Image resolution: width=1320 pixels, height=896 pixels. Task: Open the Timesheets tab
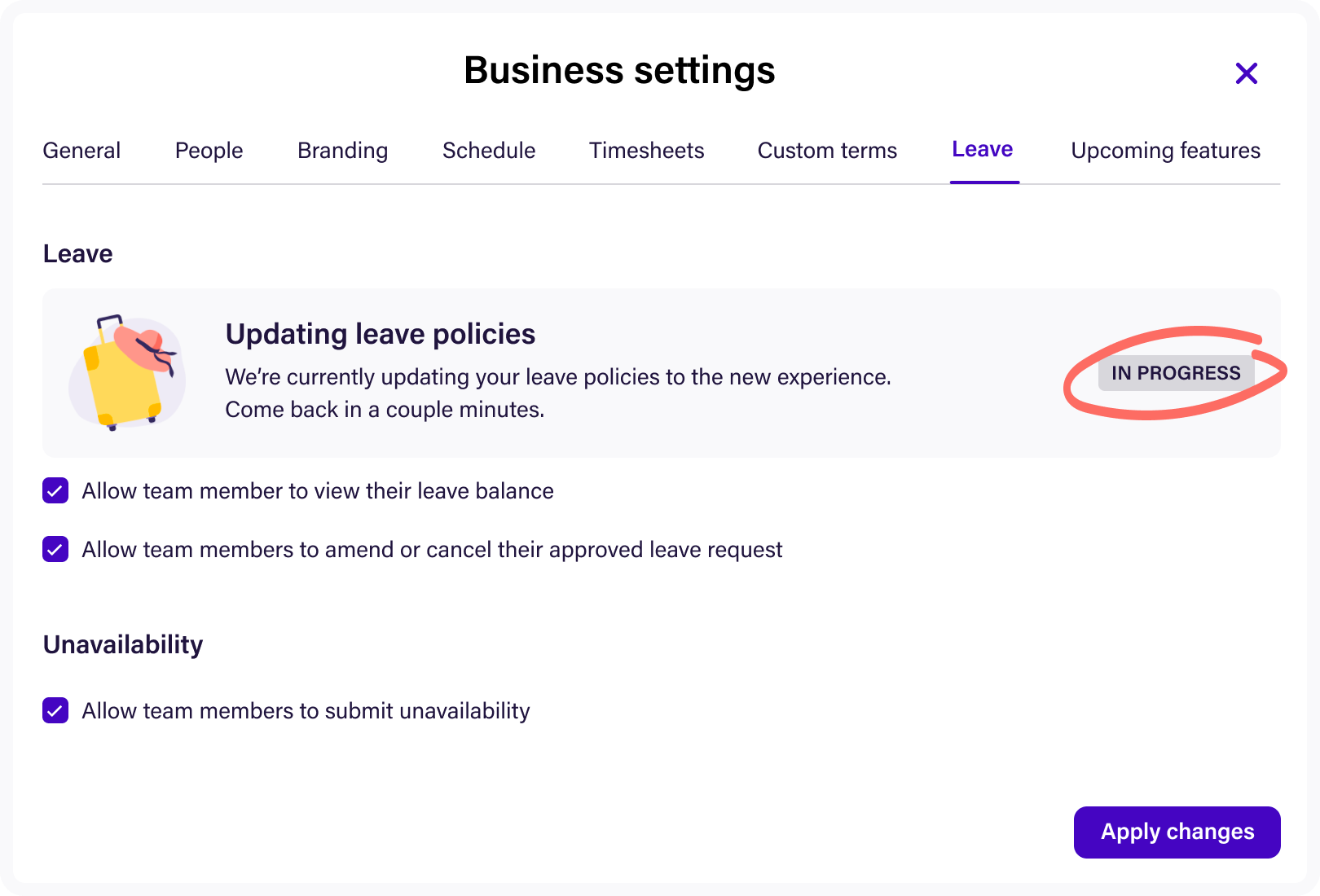[647, 151]
